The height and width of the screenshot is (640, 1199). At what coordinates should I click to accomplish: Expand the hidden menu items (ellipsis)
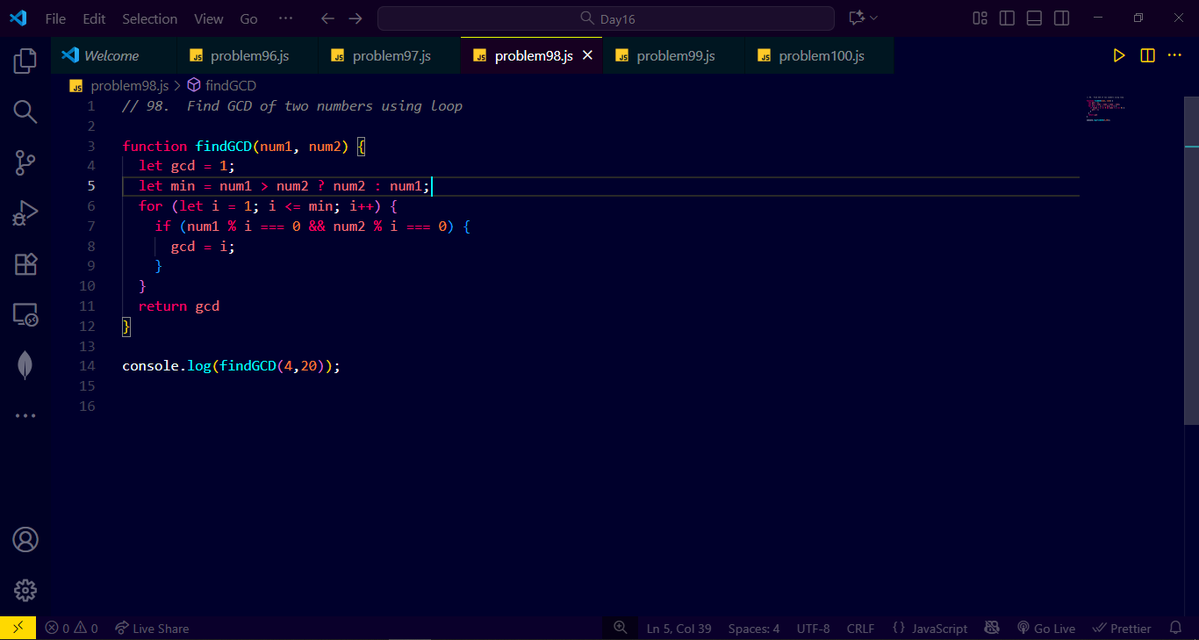click(x=285, y=18)
